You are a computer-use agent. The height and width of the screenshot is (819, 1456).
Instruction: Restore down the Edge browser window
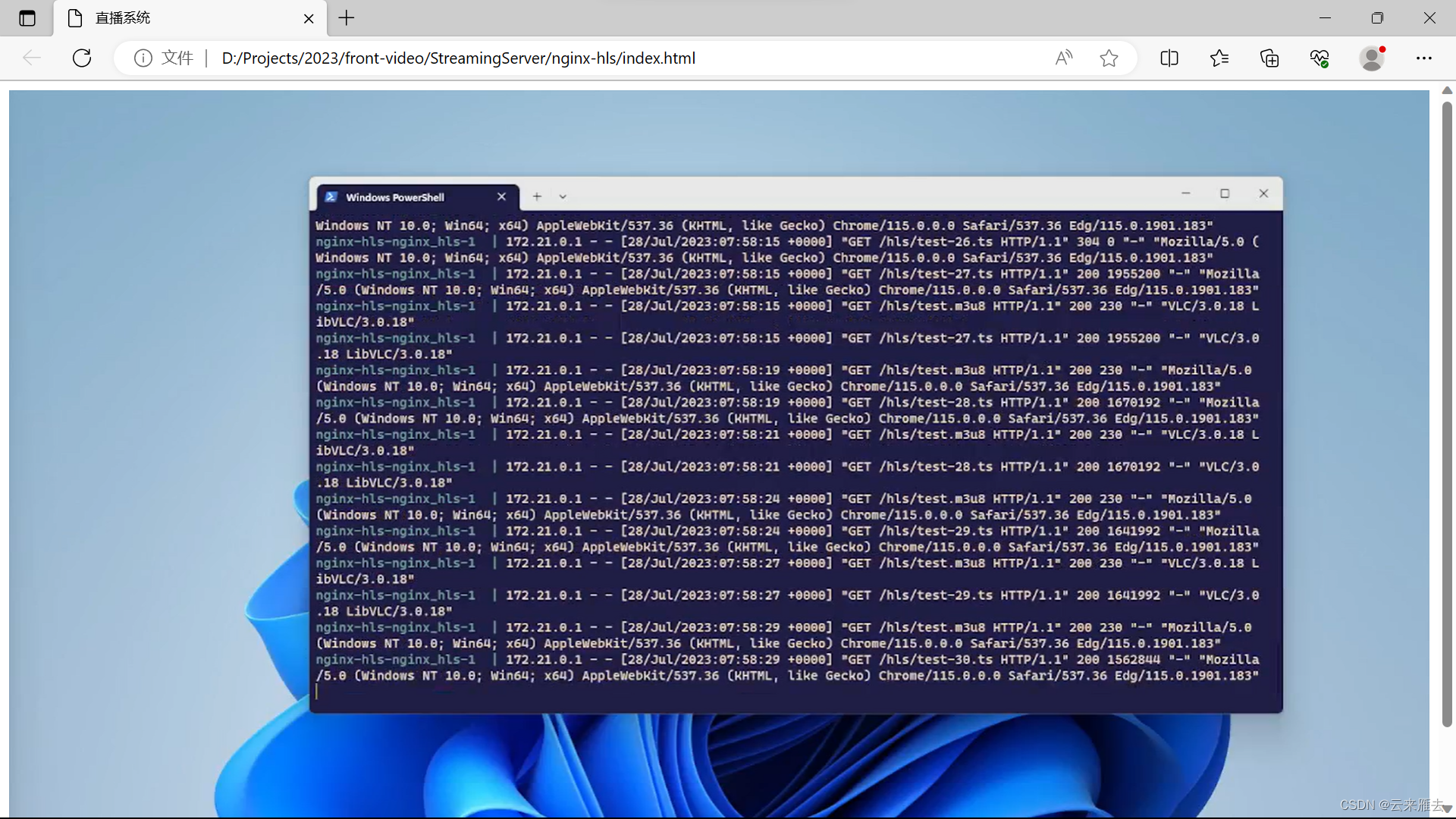coord(1377,17)
